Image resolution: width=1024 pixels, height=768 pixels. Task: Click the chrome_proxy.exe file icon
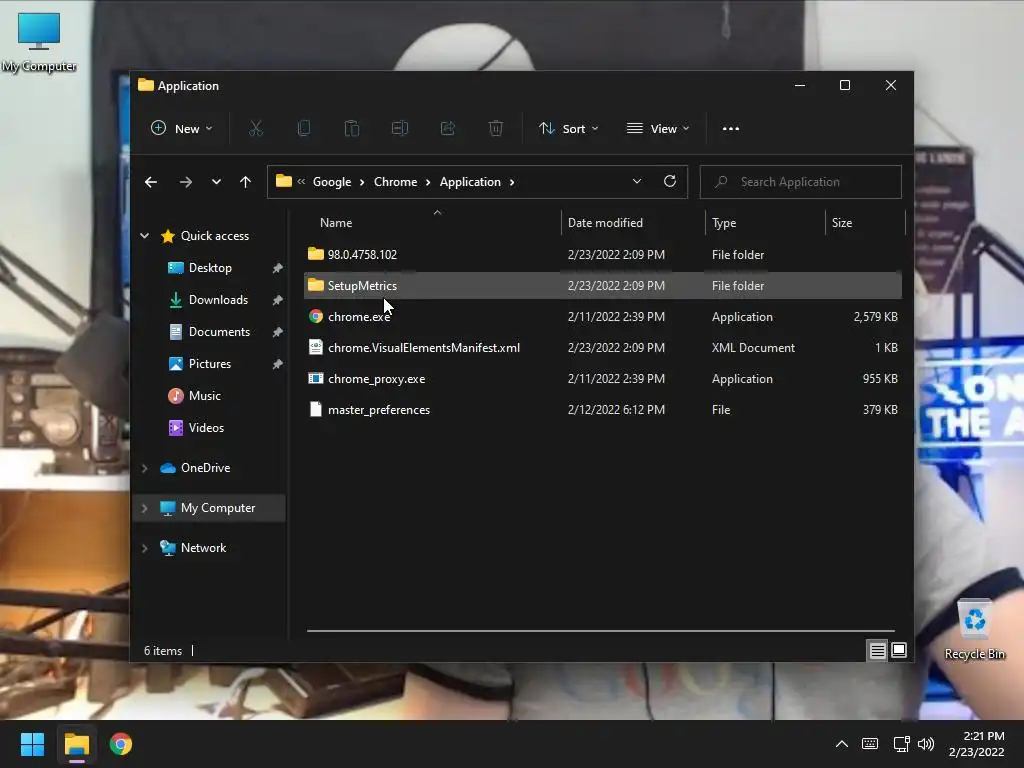(316, 379)
